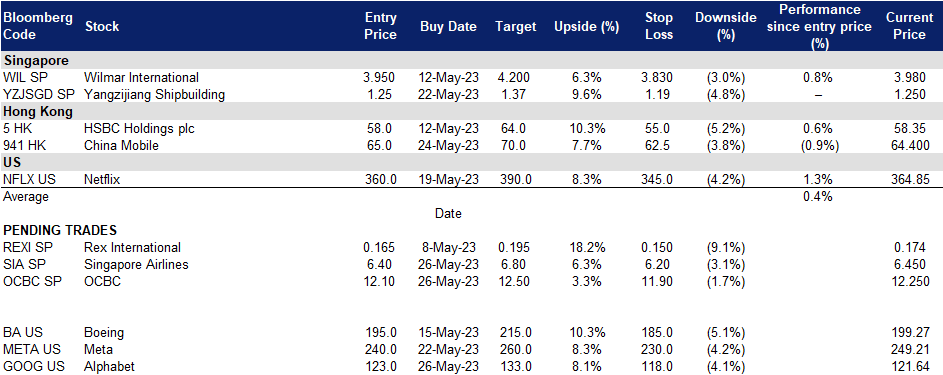Image resolution: width=943 pixels, height=375 pixels.
Task: Select the Wilmar International stock name
Action: coord(142,78)
